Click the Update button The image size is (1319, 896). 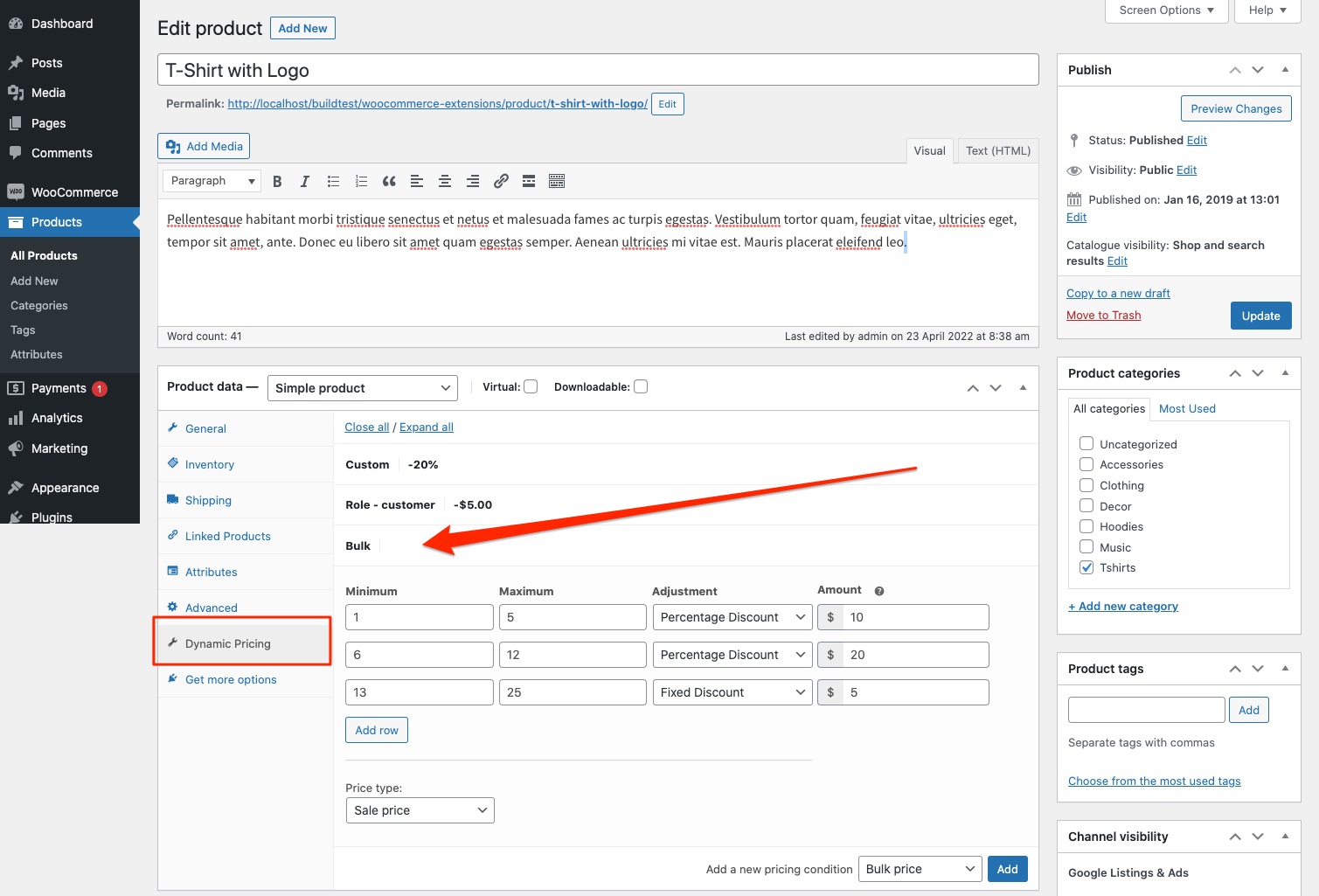pyautogui.click(x=1260, y=316)
